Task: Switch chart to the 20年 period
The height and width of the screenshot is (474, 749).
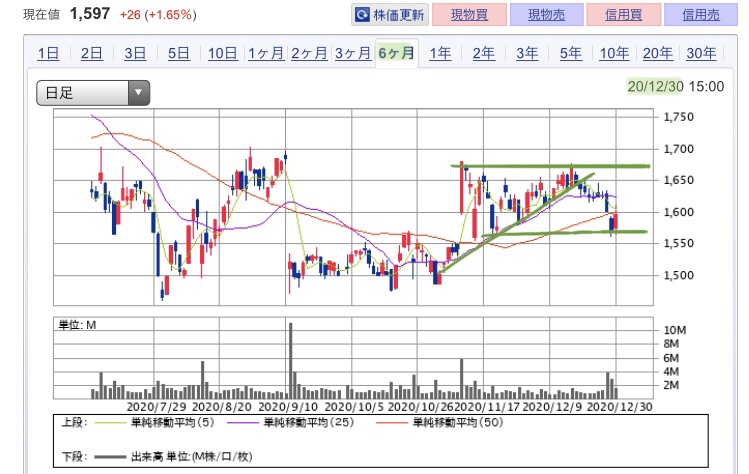Action: click(658, 53)
